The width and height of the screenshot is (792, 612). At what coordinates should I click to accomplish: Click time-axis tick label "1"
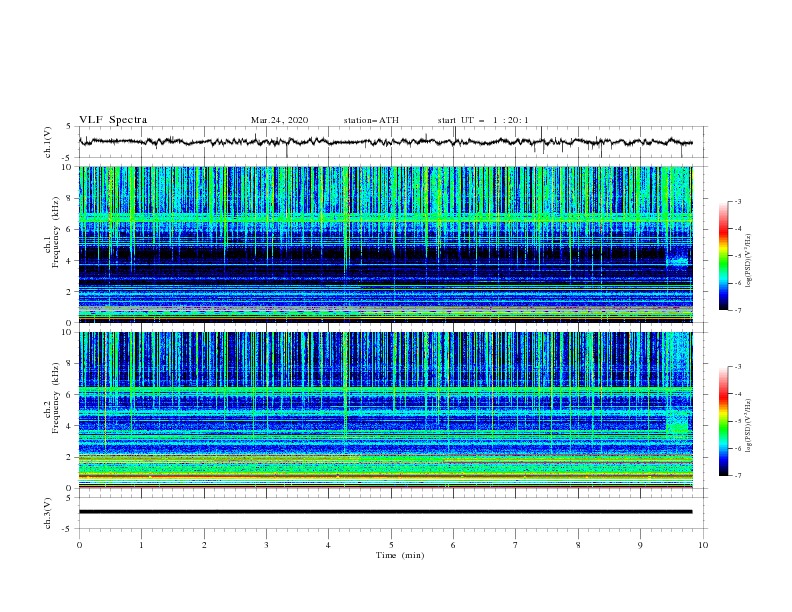[x=142, y=545]
